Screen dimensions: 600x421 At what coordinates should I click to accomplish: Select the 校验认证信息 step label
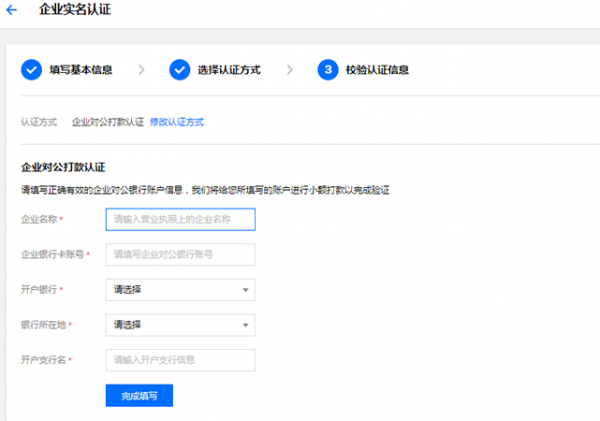point(377,70)
